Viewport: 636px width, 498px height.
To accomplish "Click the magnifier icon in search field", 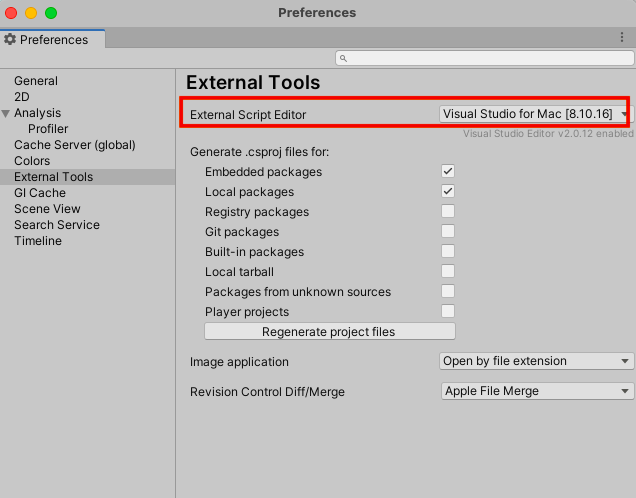I will [343, 59].
